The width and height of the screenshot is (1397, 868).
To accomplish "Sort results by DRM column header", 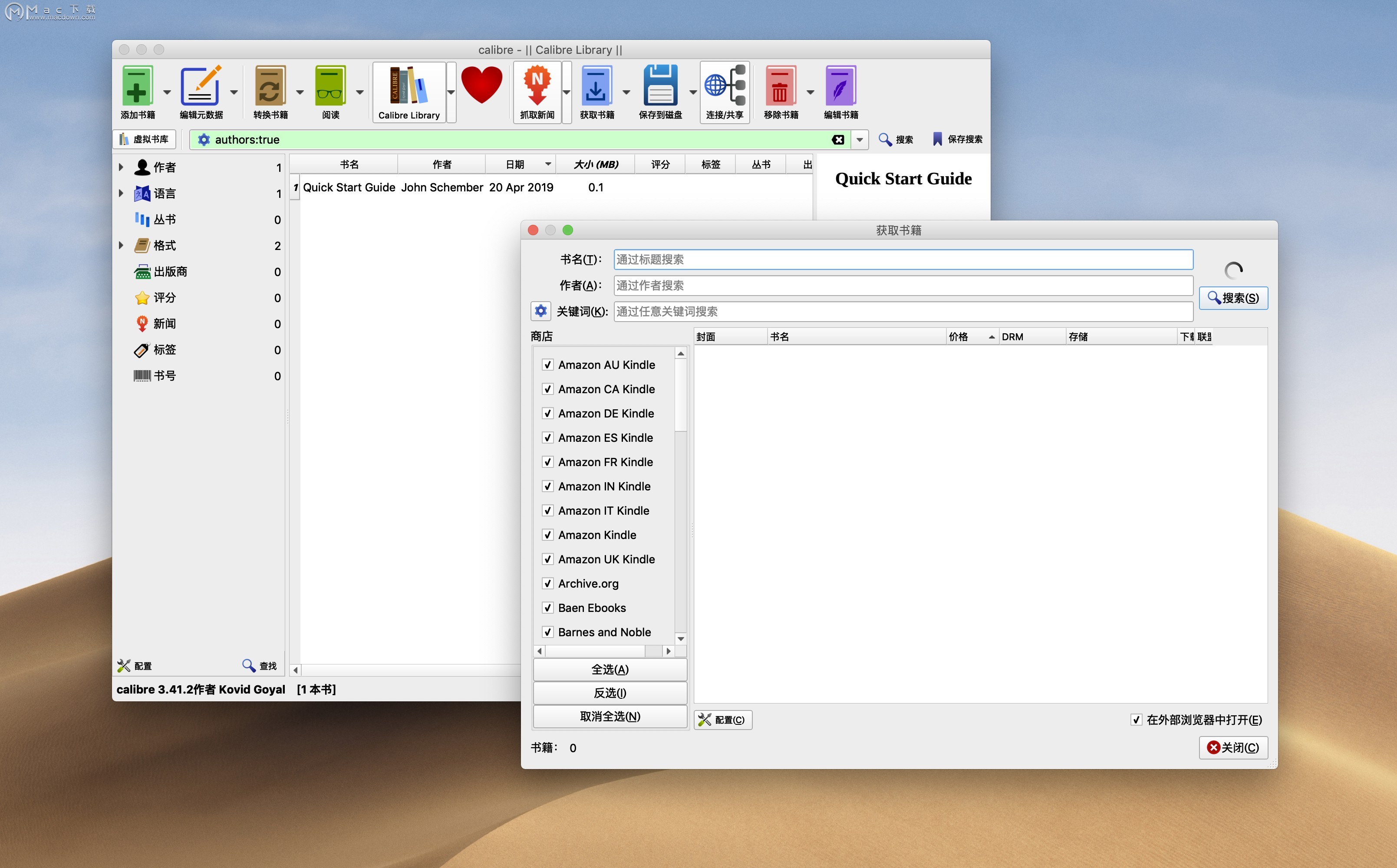I will (x=1032, y=336).
